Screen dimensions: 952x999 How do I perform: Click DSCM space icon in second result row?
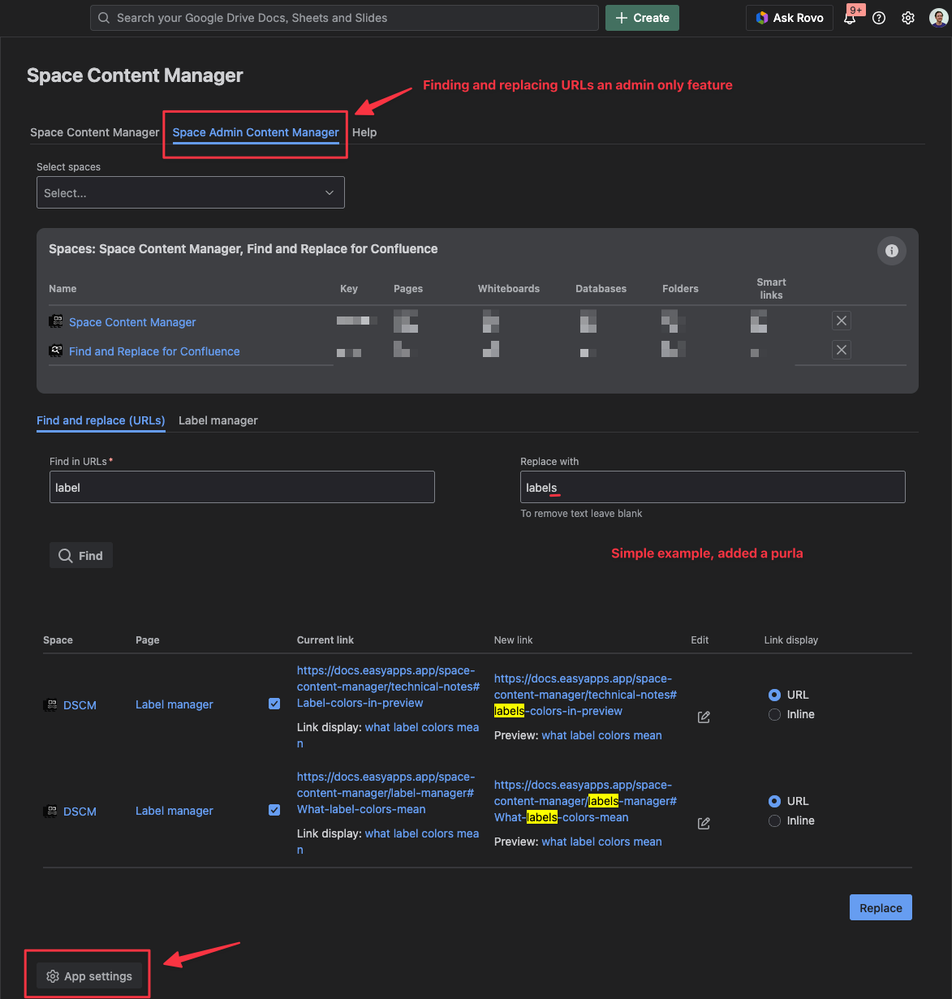[x=50, y=811]
